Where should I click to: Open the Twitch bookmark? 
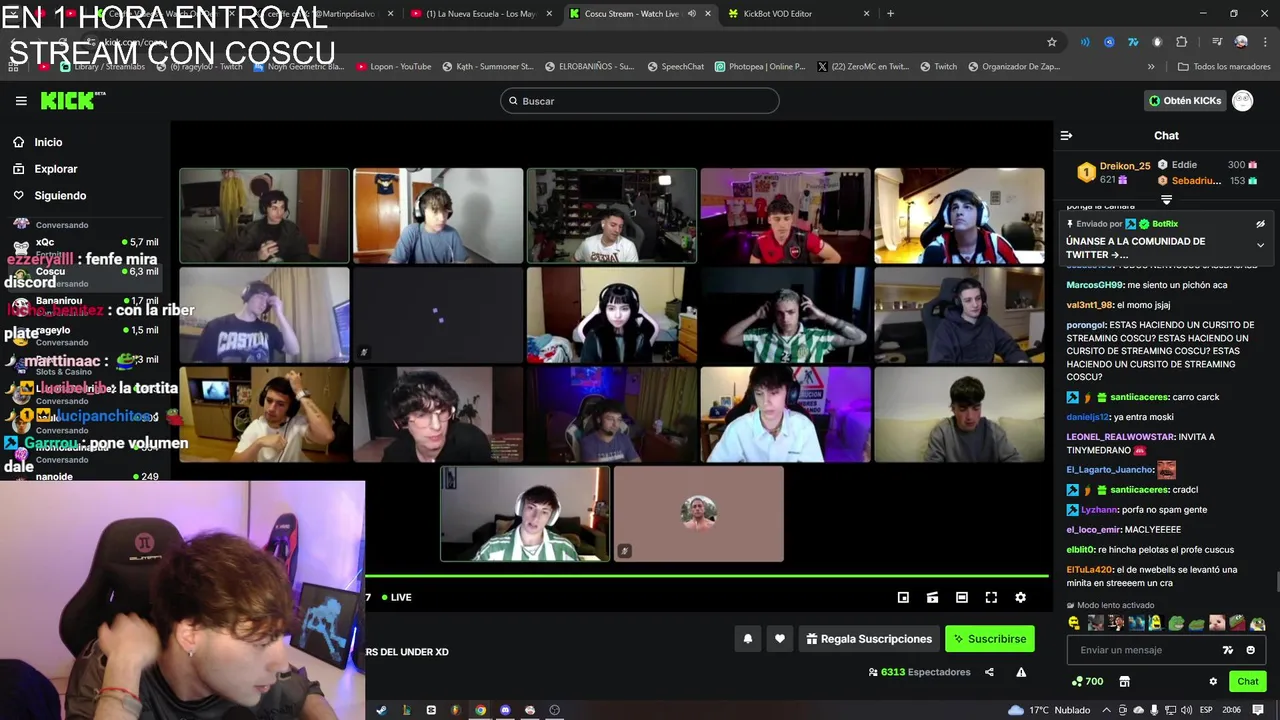(x=938, y=67)
